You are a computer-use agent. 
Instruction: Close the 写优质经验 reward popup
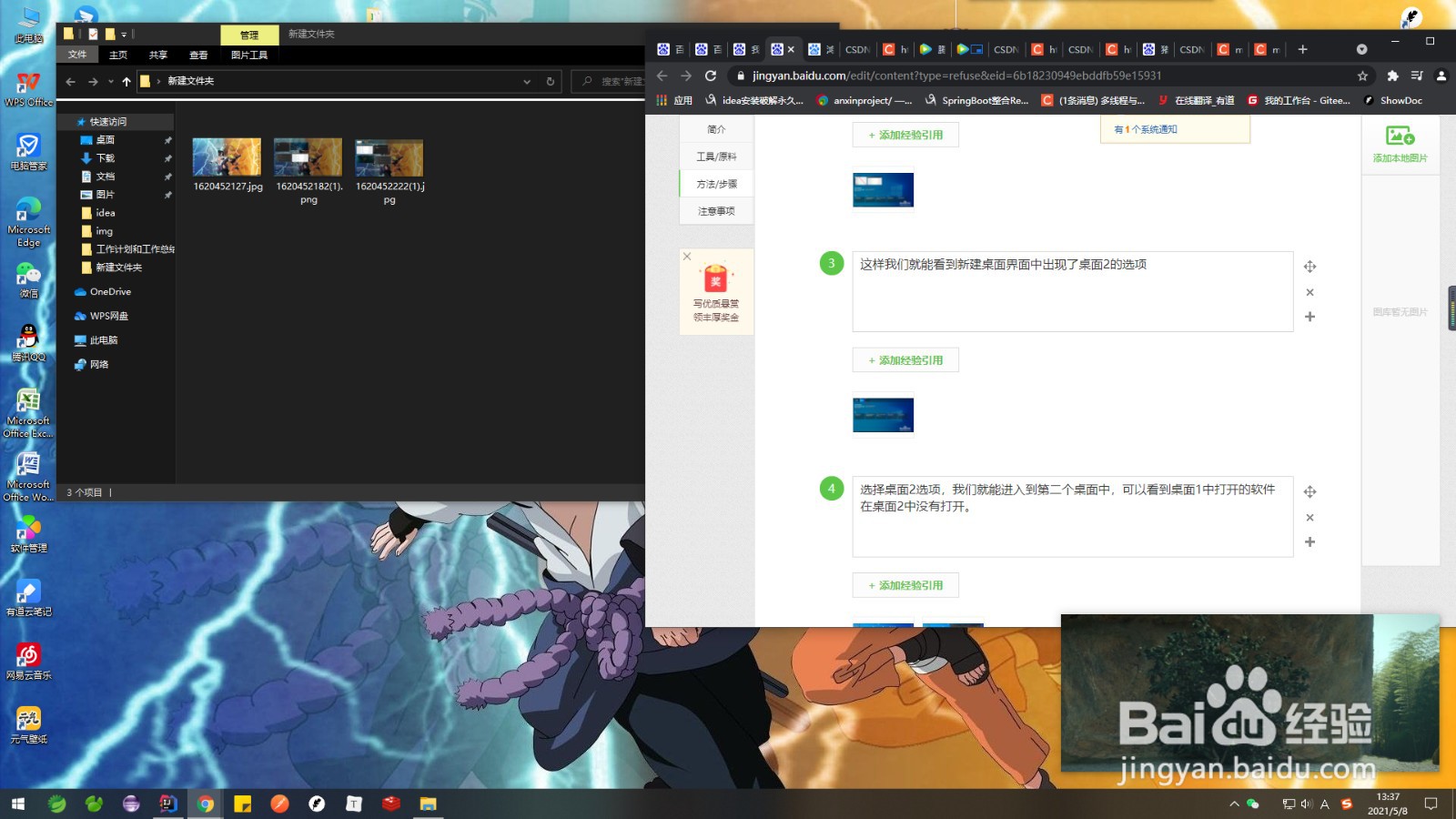pyautogui.click(x=687, y=257)
